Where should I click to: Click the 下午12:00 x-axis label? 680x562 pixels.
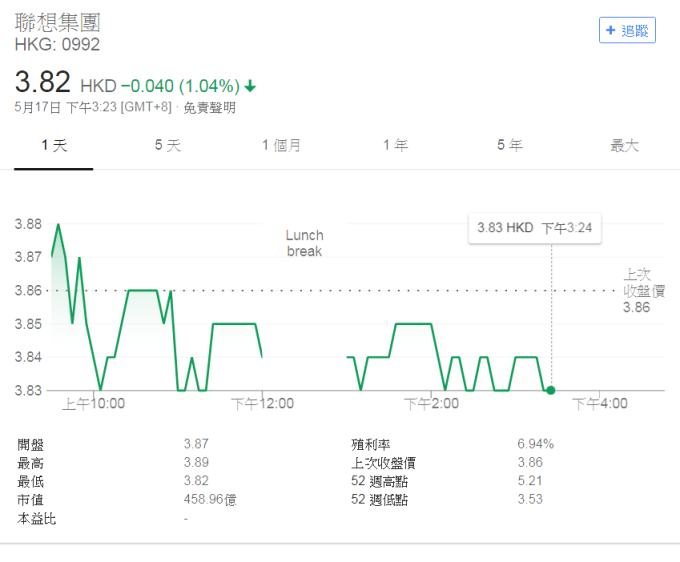coord(262,404)
